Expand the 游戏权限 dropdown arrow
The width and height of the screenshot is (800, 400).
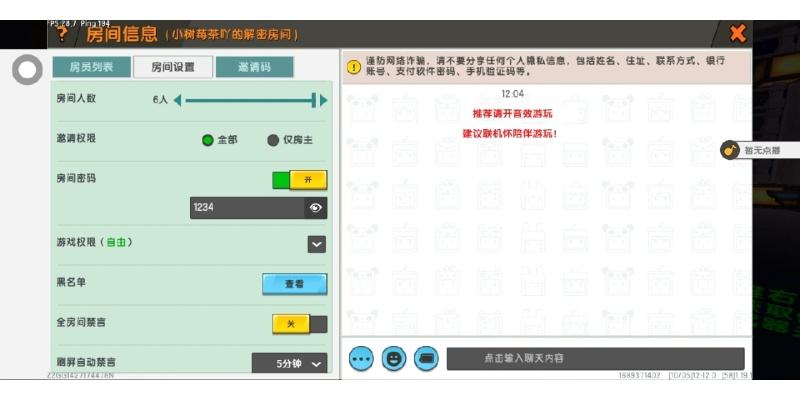316,244
